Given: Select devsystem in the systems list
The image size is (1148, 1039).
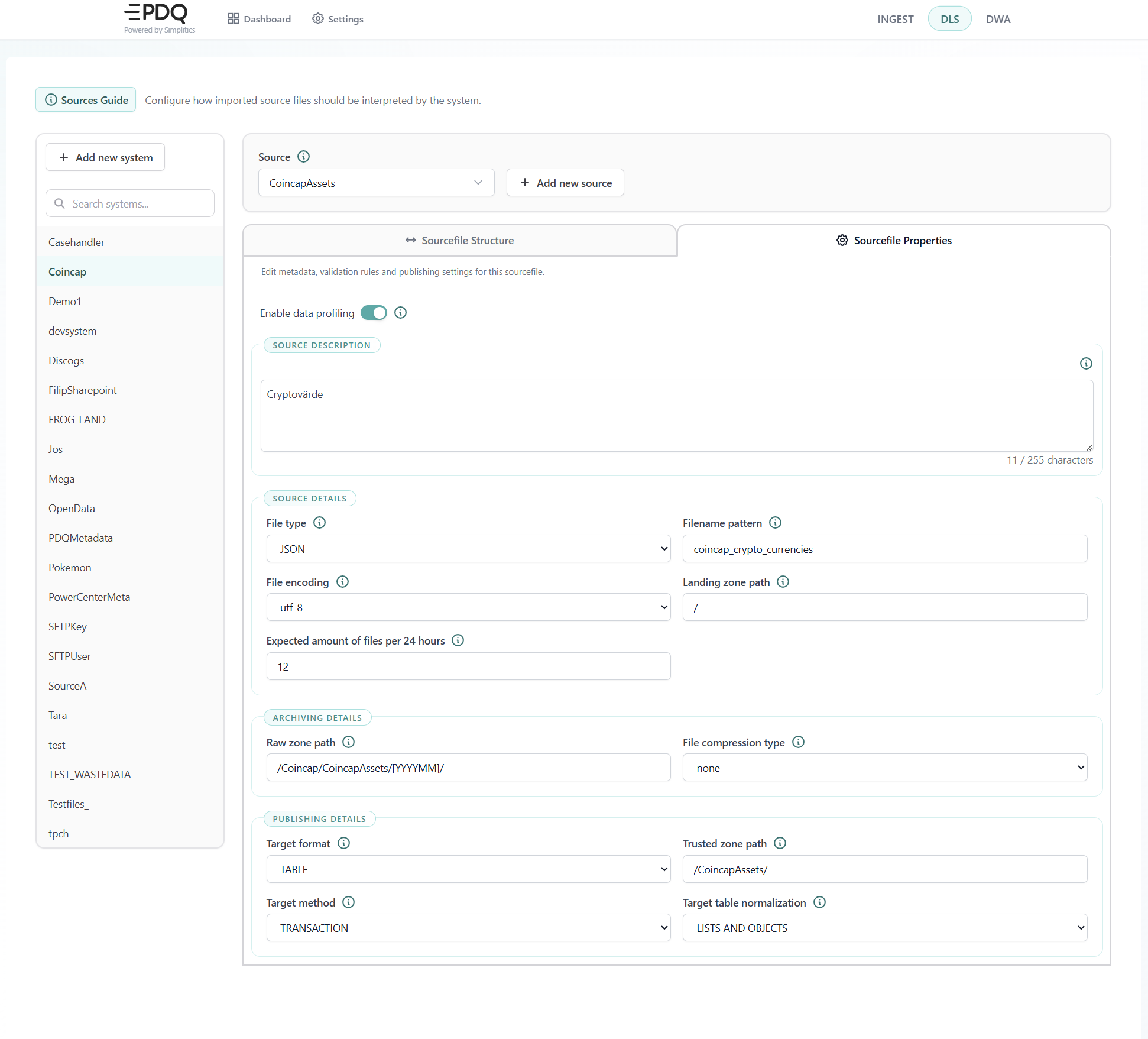Looking at the screenshot, I should coord(130,331).
